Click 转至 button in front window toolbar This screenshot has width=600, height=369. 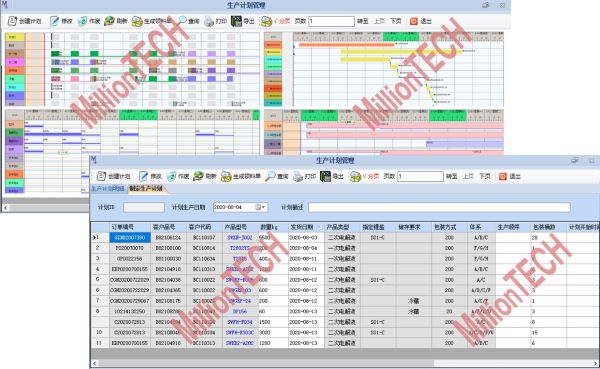point(452,176)
